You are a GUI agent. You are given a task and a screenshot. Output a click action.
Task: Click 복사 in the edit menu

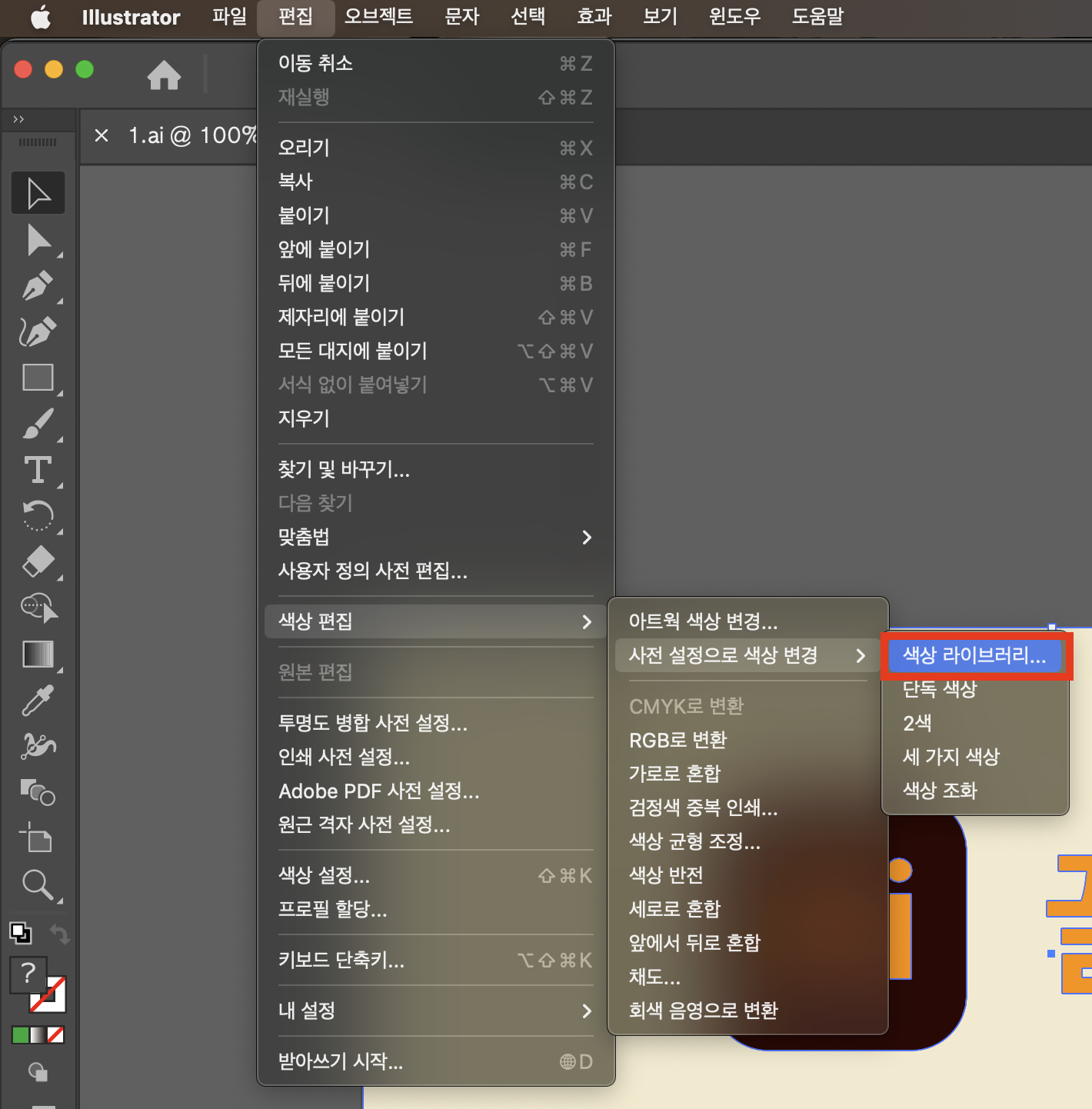click(x=435, y=182)
